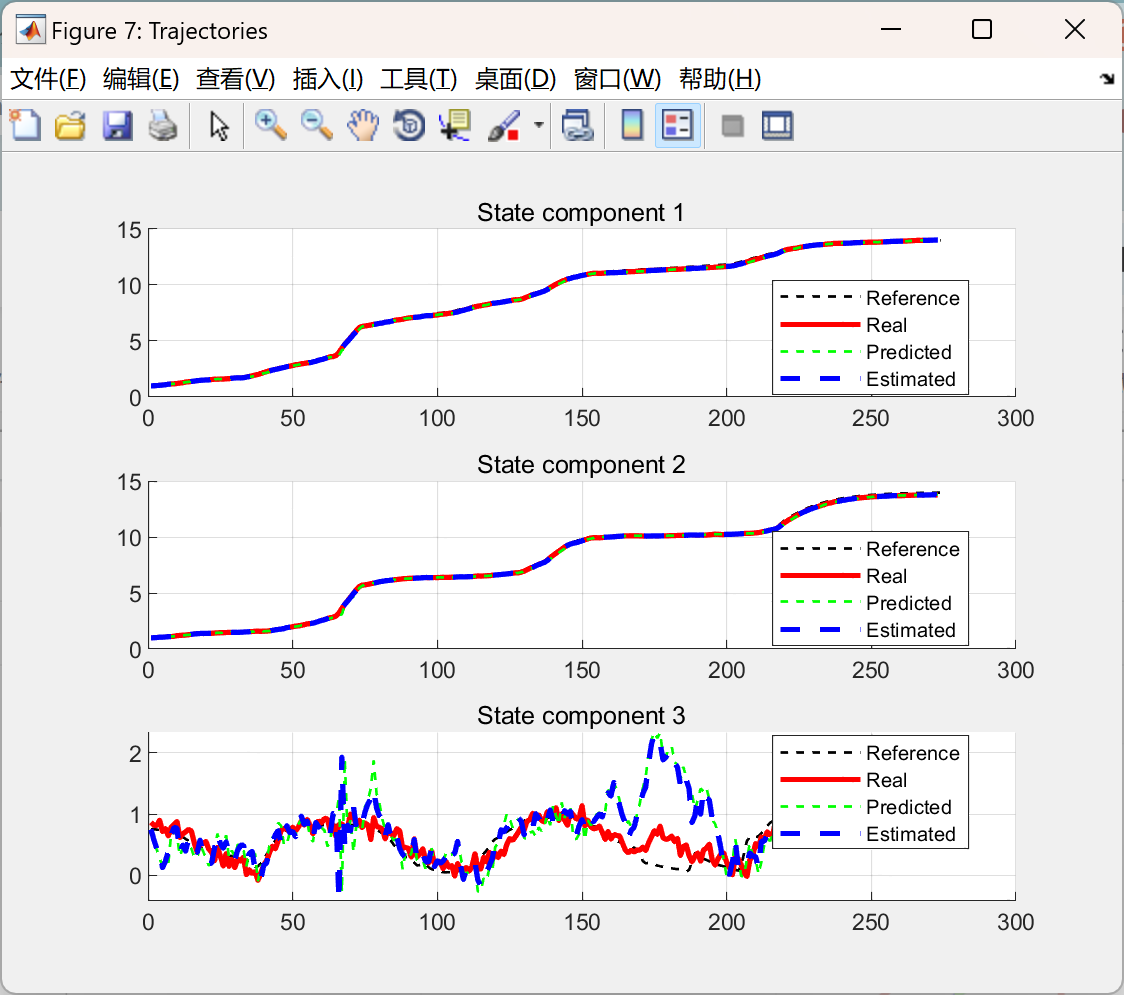
Task: Expand the Brush color dropdown arrow
Action: tap(538, 125)
